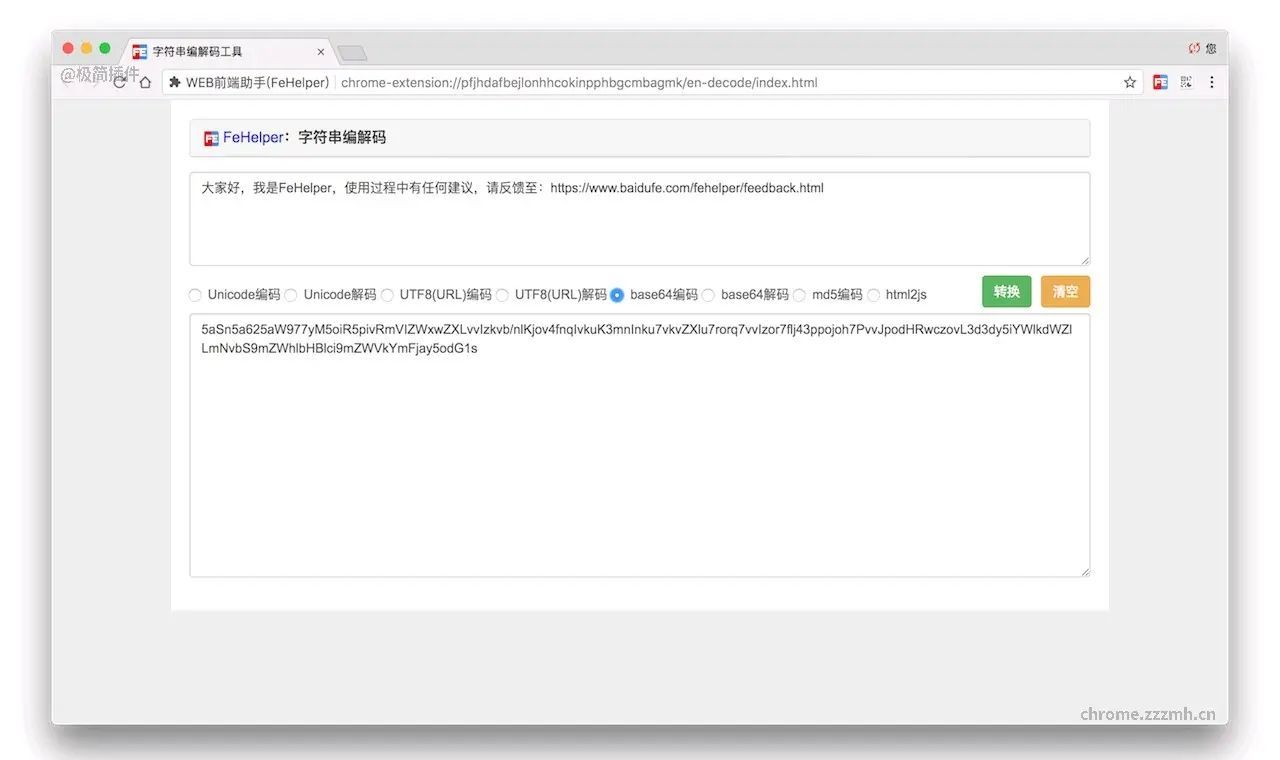Open the FeHelper link in page header
This screenshot has height=760, width=1280.
[x=253, y=138]
